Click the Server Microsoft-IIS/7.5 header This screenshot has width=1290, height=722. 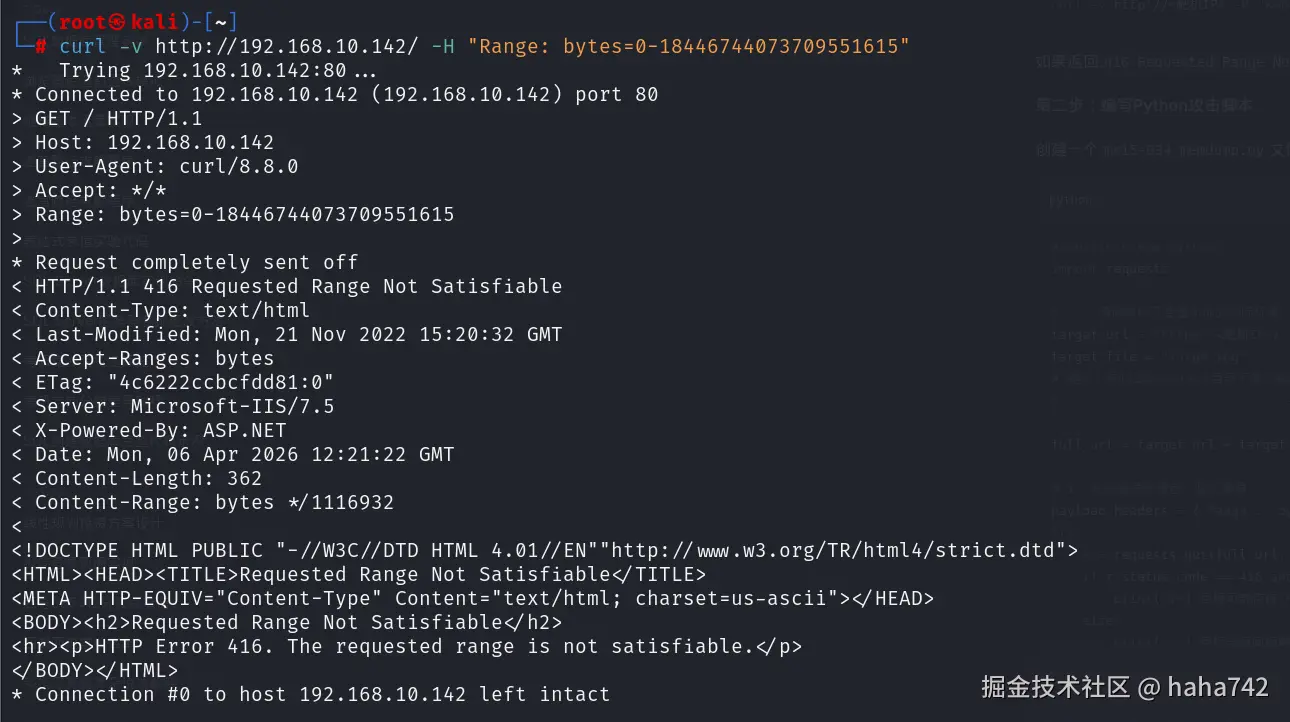click(184, 406)
